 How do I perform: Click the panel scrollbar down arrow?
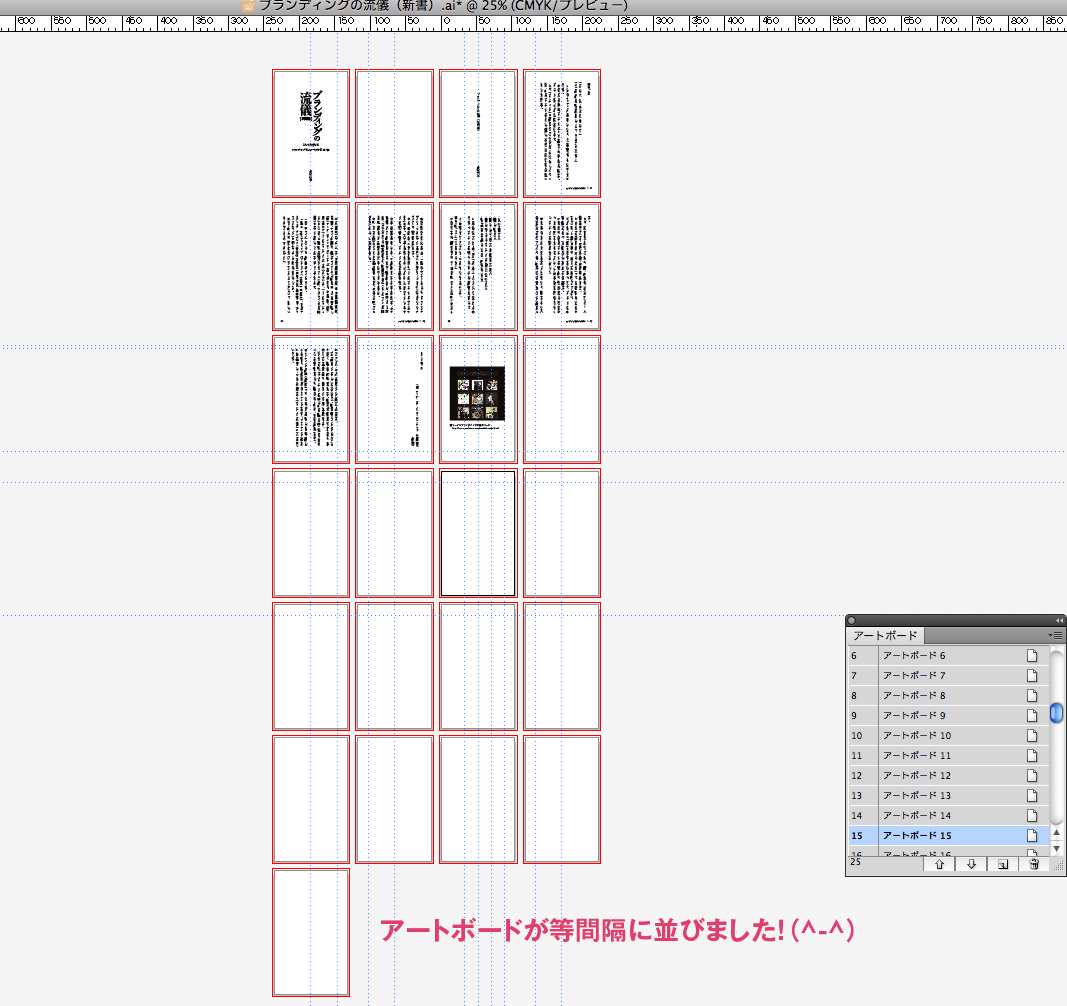coord(1056,849)
